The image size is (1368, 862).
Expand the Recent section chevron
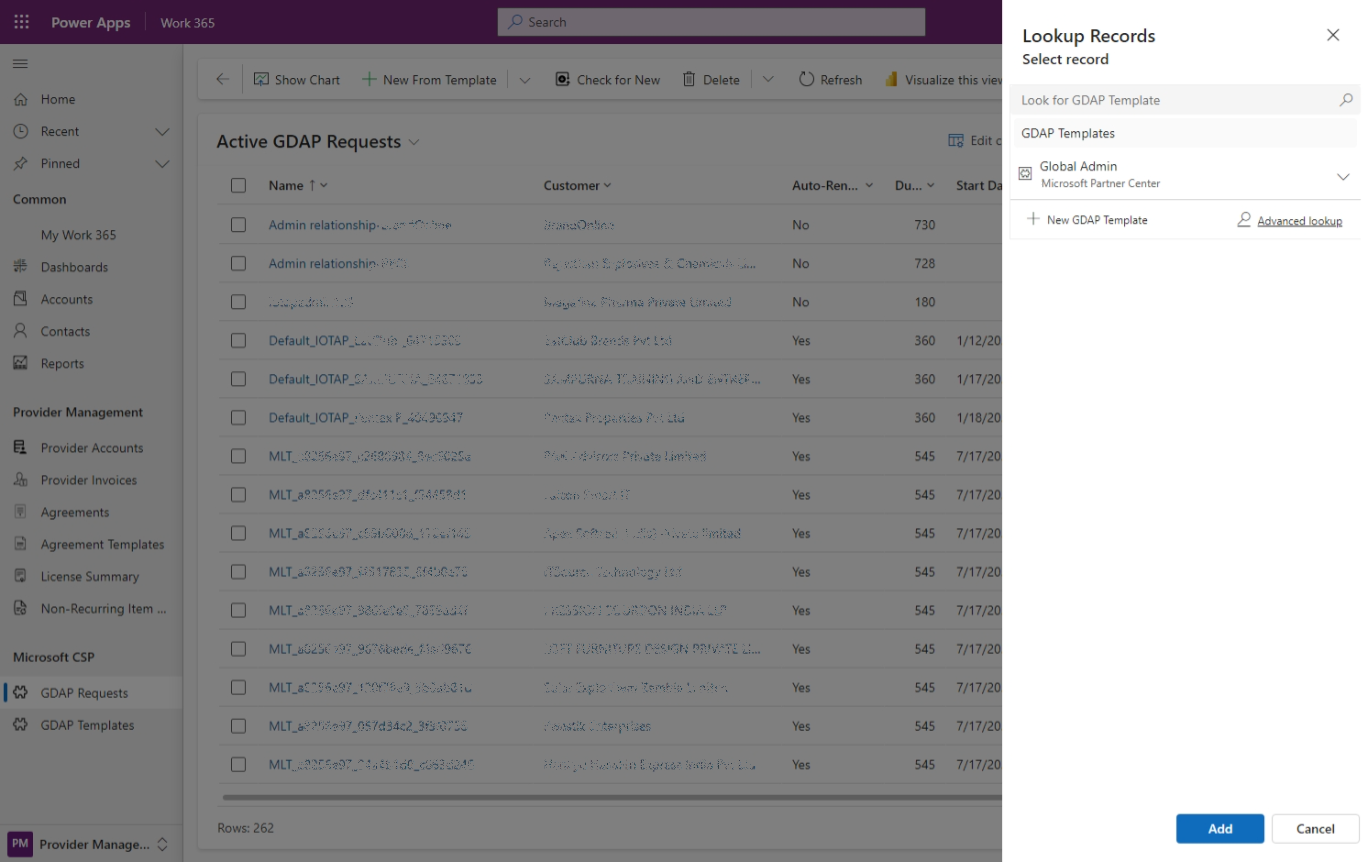click(162, 132)
